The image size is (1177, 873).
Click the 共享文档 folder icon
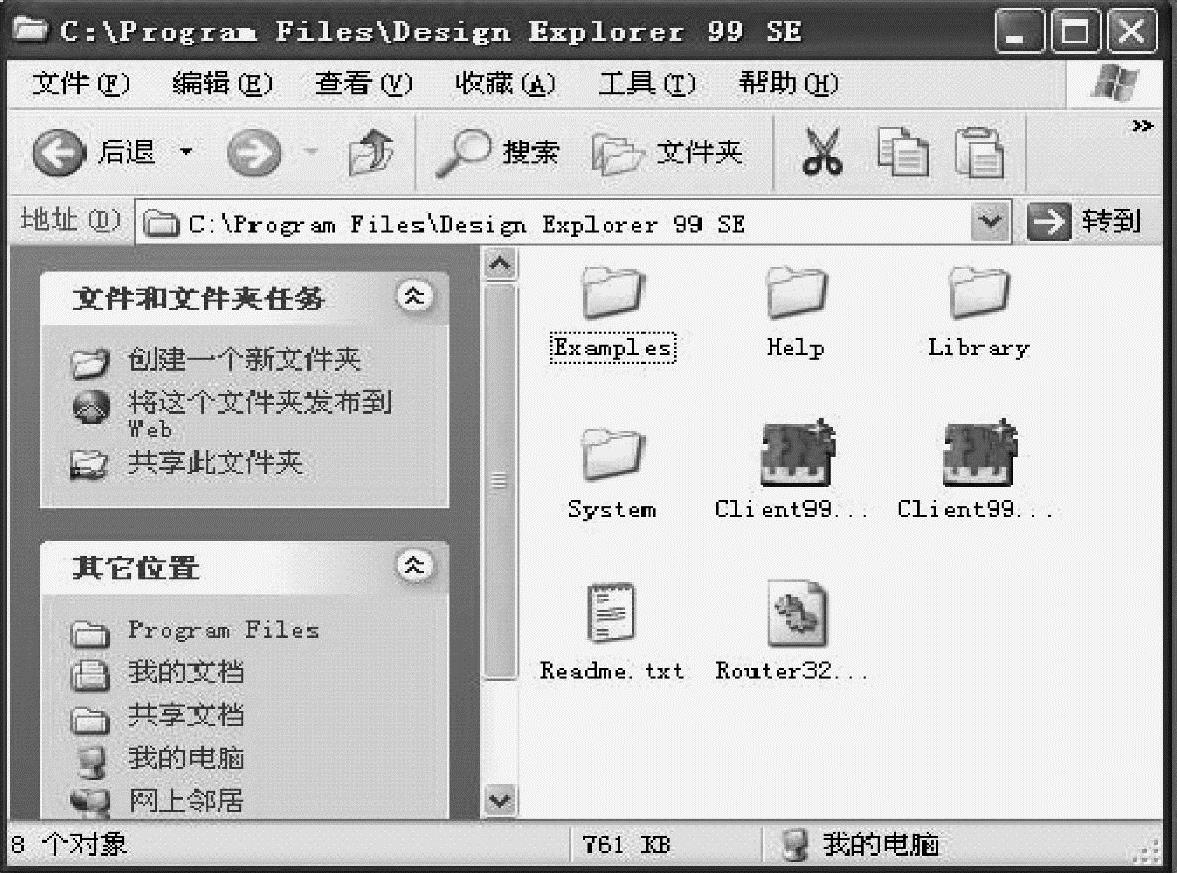click(x=90, y=719)
